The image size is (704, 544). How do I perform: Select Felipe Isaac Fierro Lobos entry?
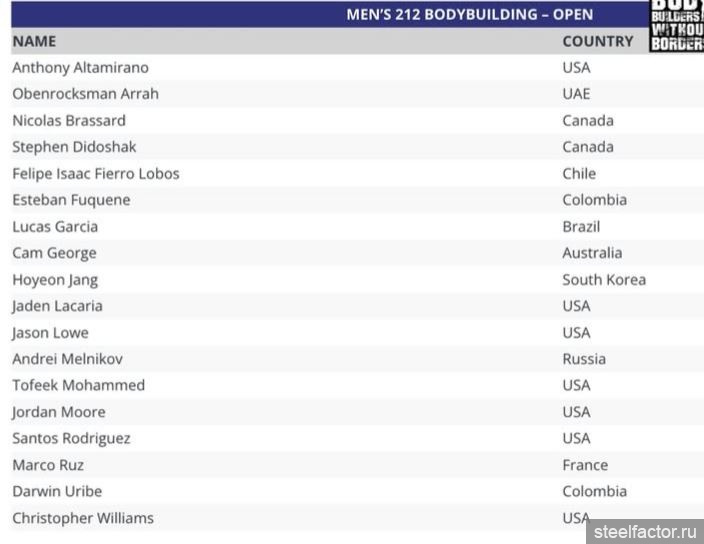point(96,174)
